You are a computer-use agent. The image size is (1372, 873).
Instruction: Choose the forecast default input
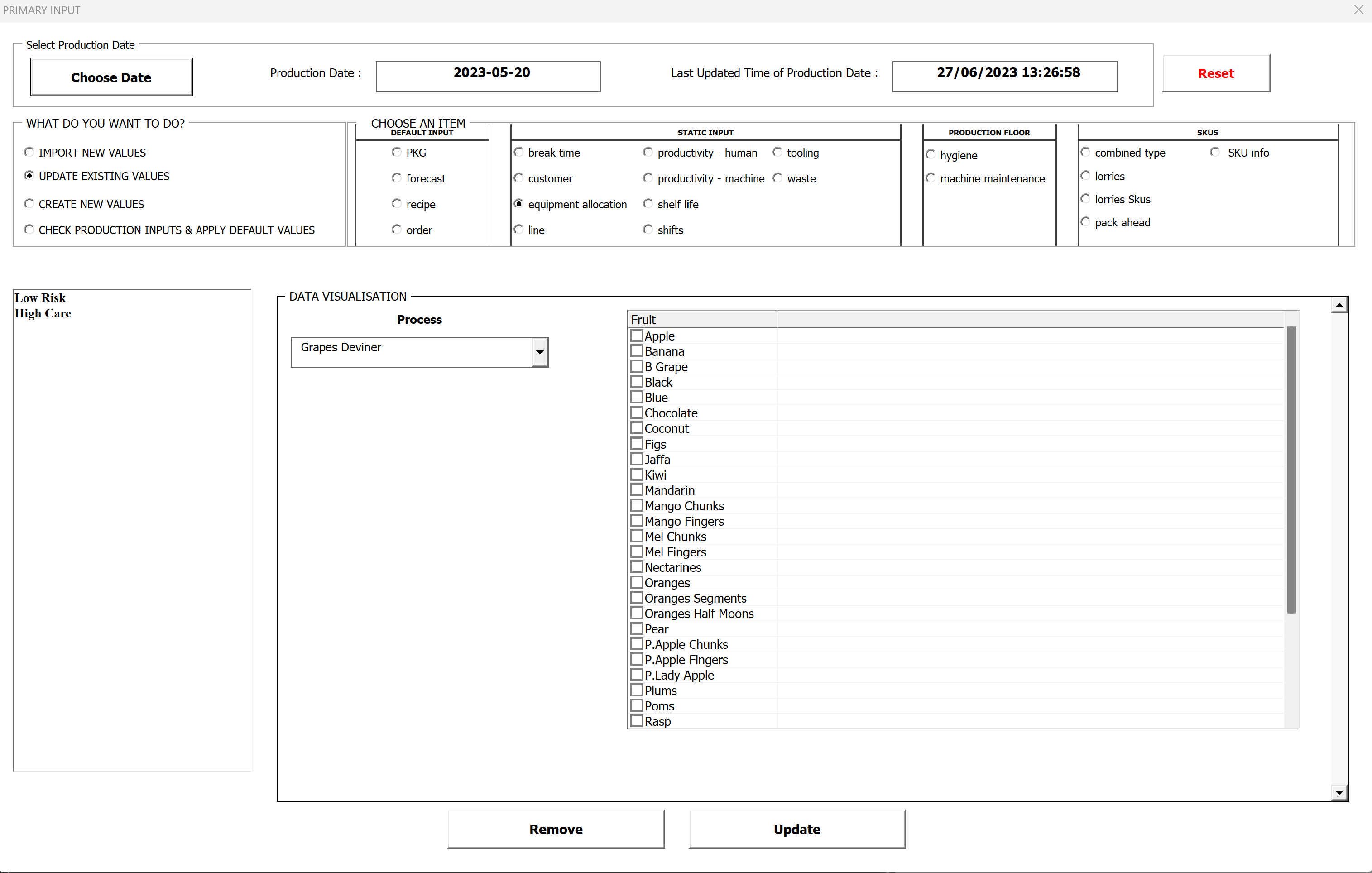pos(397,178)
